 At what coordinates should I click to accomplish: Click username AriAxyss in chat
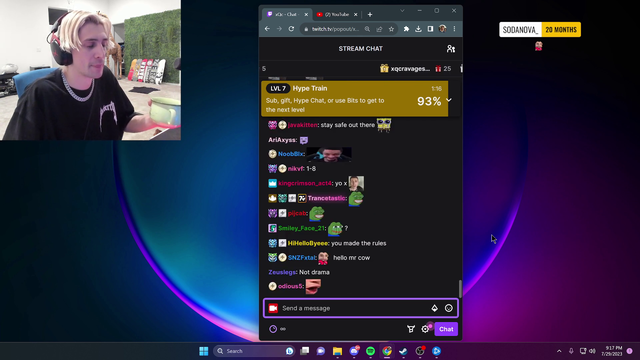point(282,140)
